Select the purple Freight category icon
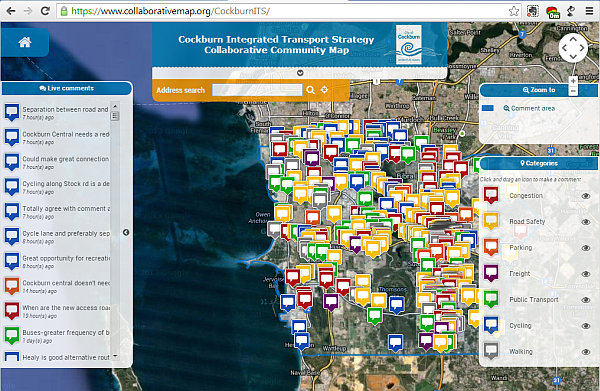The image size is (600, 391). coord(491,273)
